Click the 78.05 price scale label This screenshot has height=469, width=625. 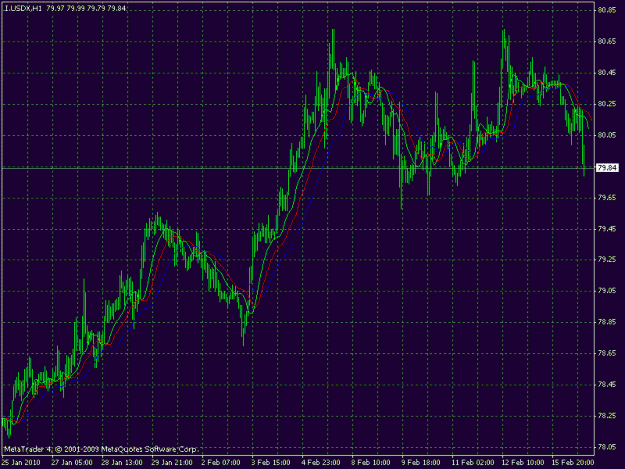(607, 447)
